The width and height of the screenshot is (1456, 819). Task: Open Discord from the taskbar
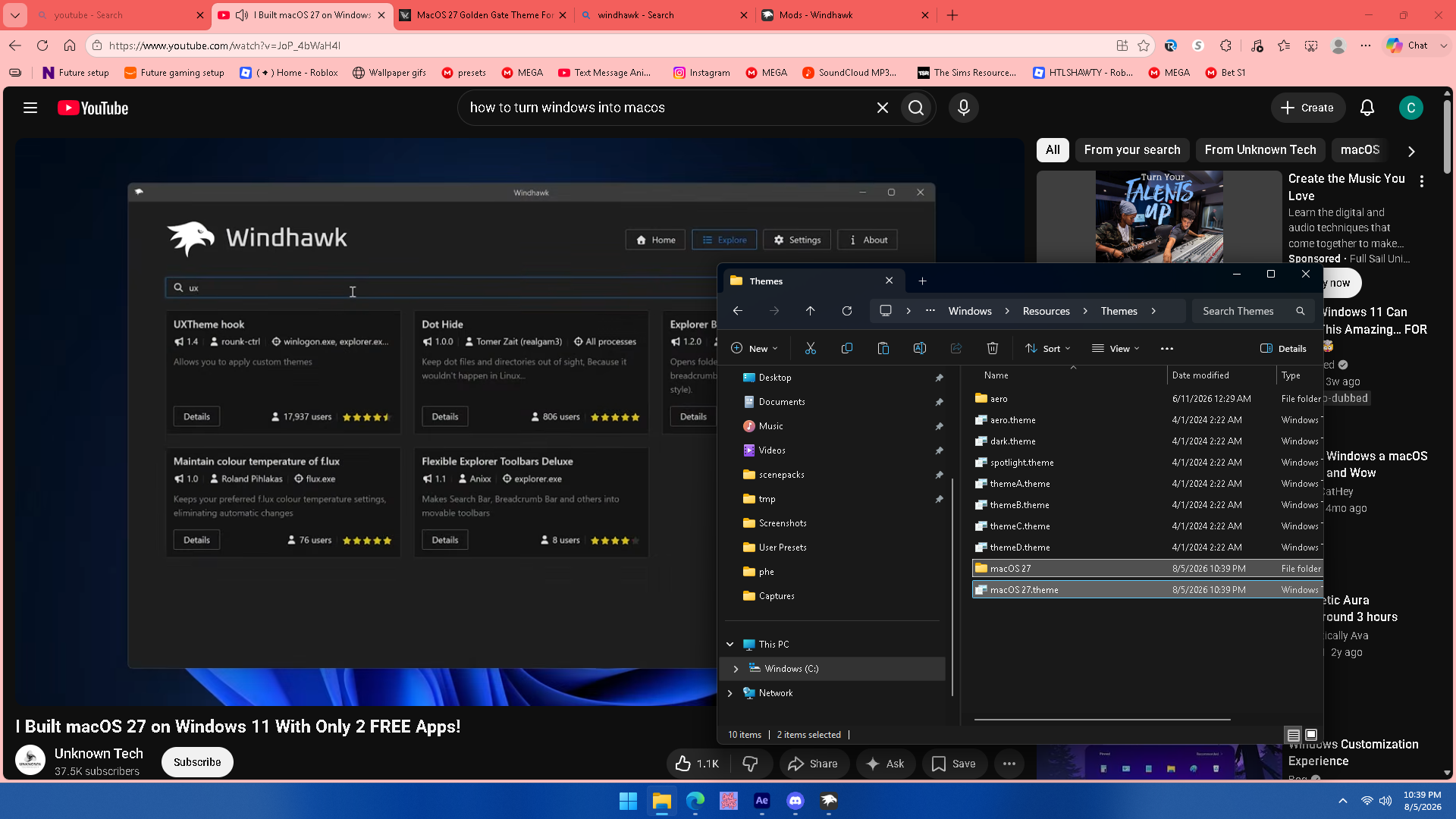pyautogui.click(x=795, y=801)
